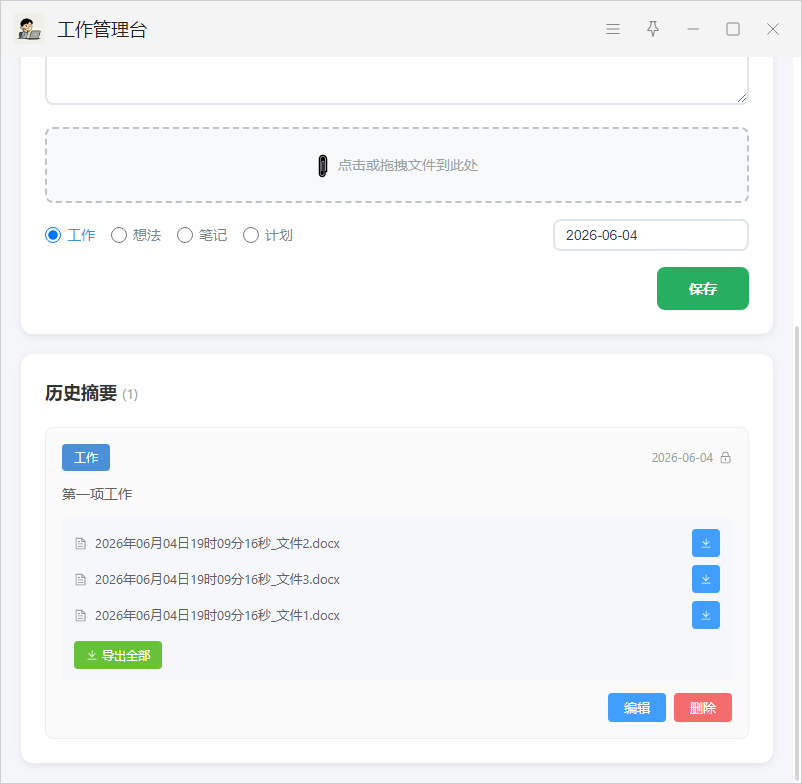Click the grey date 2026-06-04 on the card
The height and width of the screenshot is (784, 802).
682,457
